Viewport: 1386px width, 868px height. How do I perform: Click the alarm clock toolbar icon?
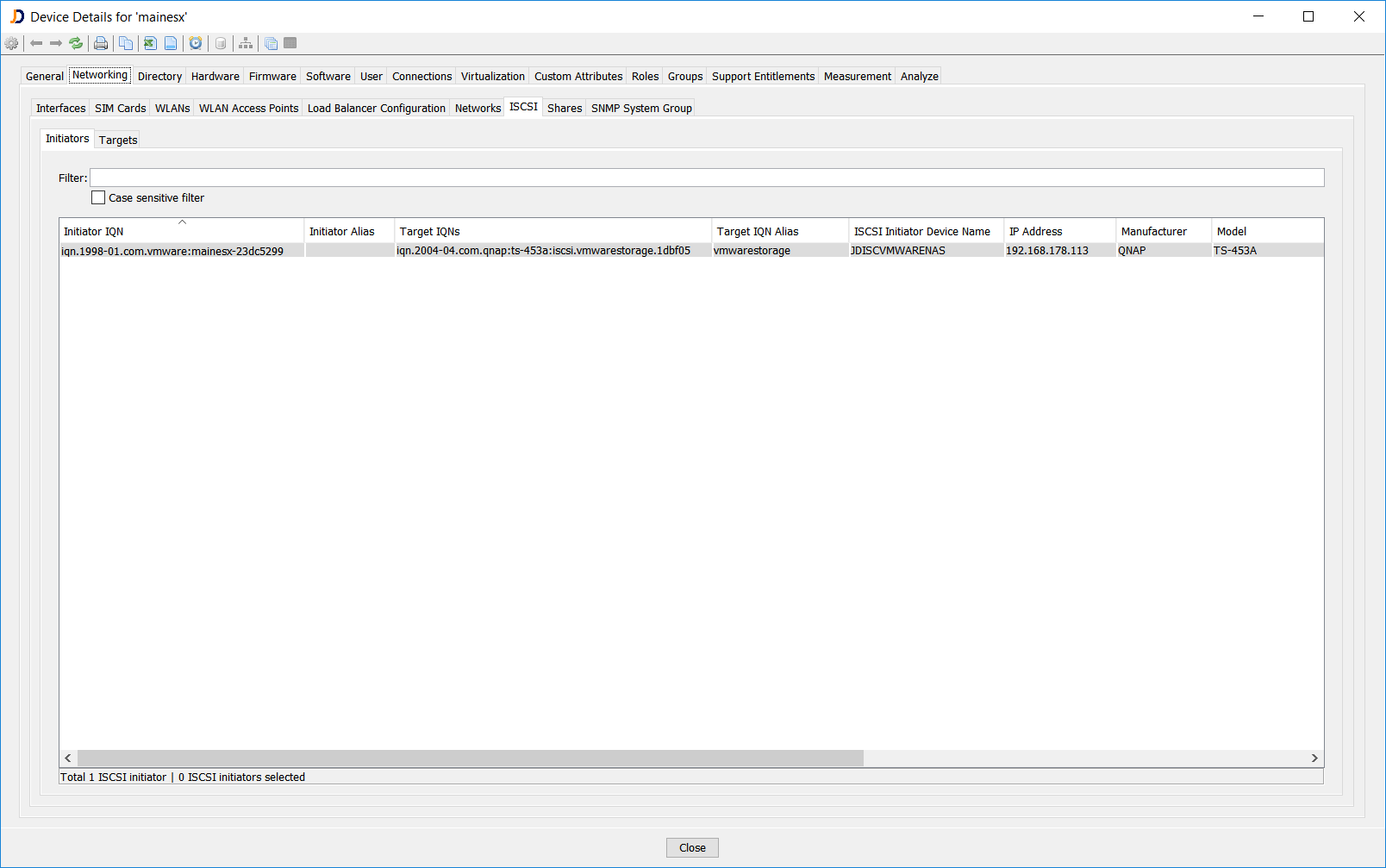[196, 43]
